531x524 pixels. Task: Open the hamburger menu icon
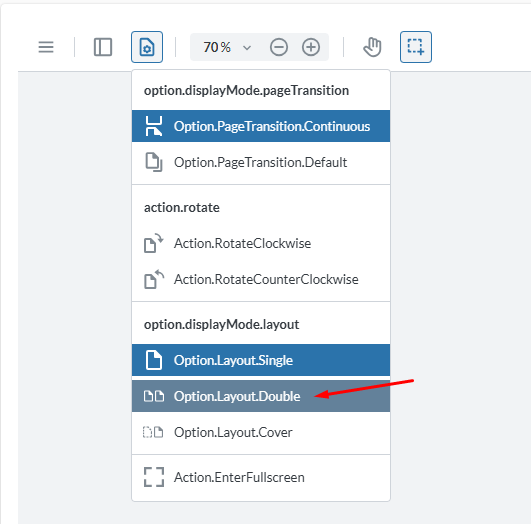click(46, 47)
